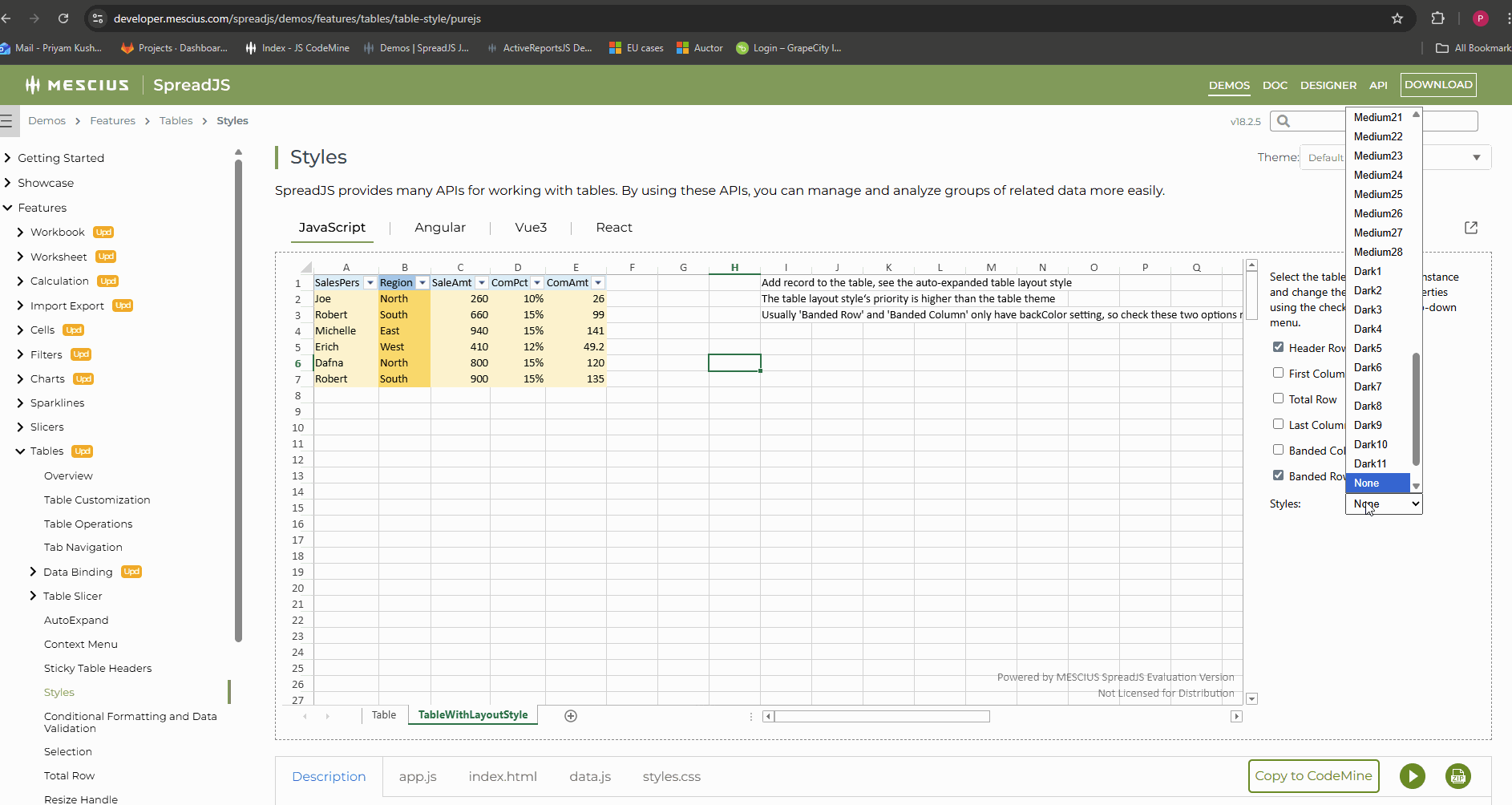Image resolution: width=1512 pixels, height=805 pixels.
Task: Select Dark5 style from the list
Action: click(1368, 348)
